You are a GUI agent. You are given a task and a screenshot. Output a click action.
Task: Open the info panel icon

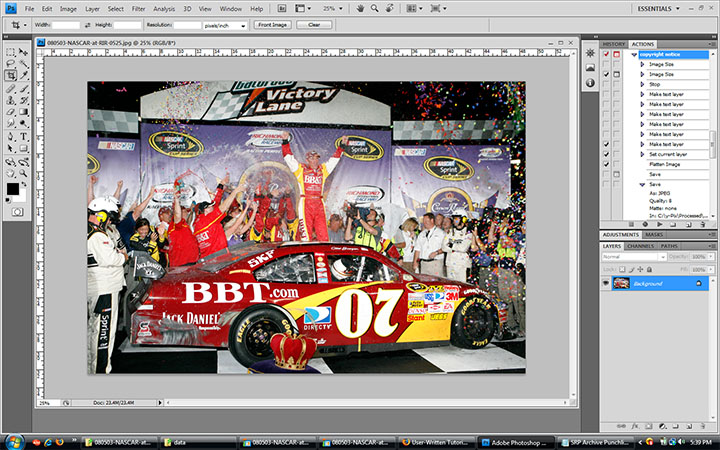(x=591, y=83)
